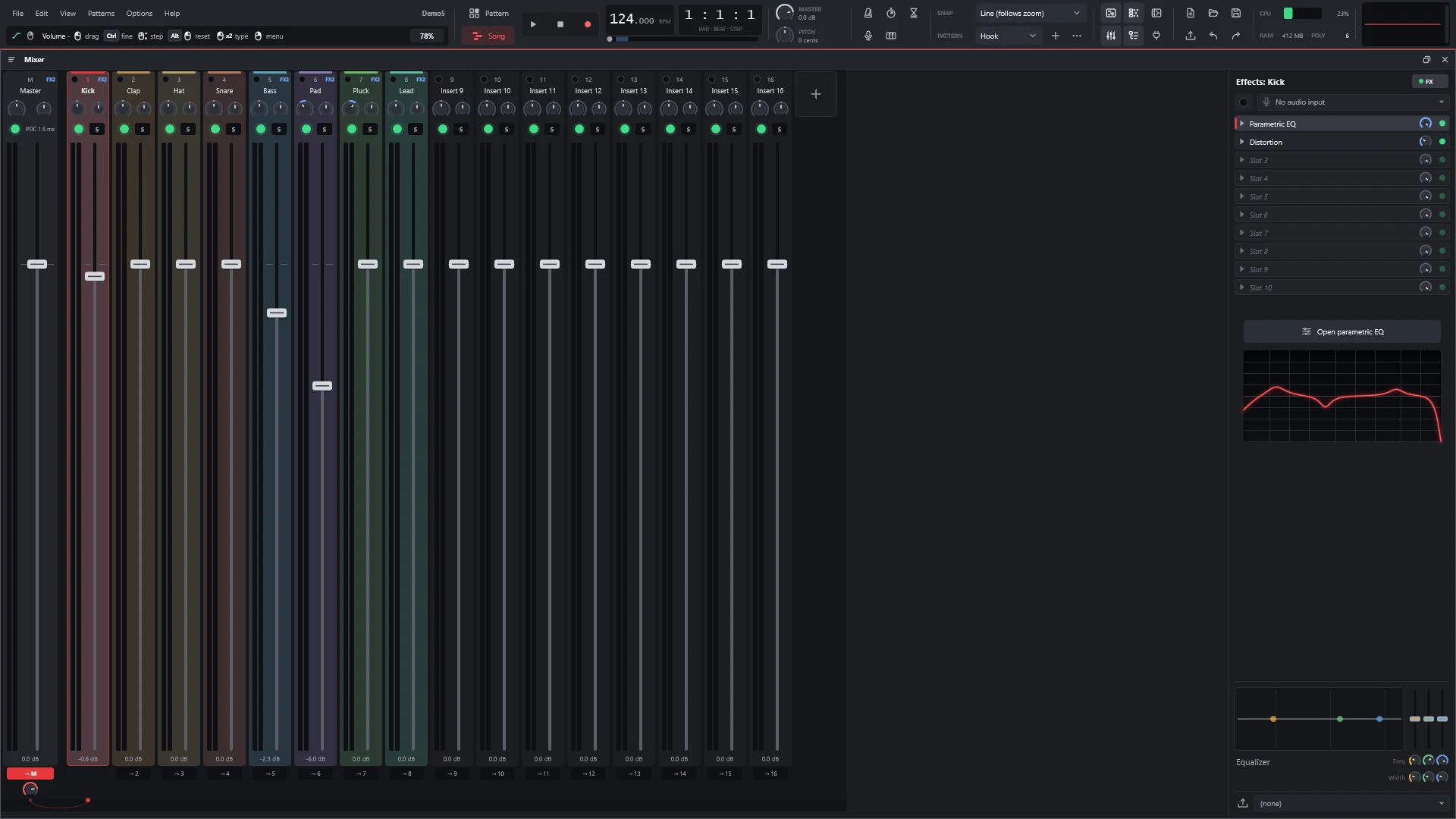Redo the last action
The height and width of the screenshot is (819, 1456).
pyautogui.click(x=1236, y=36)
